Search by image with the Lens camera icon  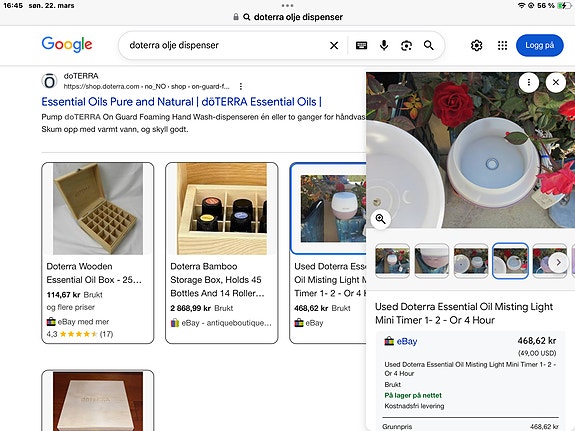[x=406, y=45]
